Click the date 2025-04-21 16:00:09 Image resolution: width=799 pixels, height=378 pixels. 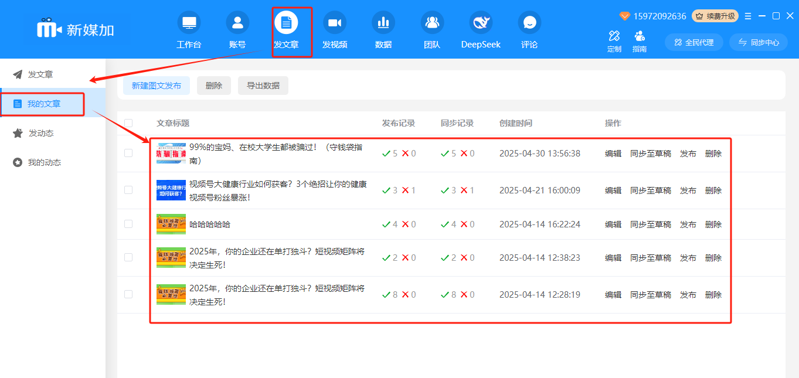click(540, 191)
